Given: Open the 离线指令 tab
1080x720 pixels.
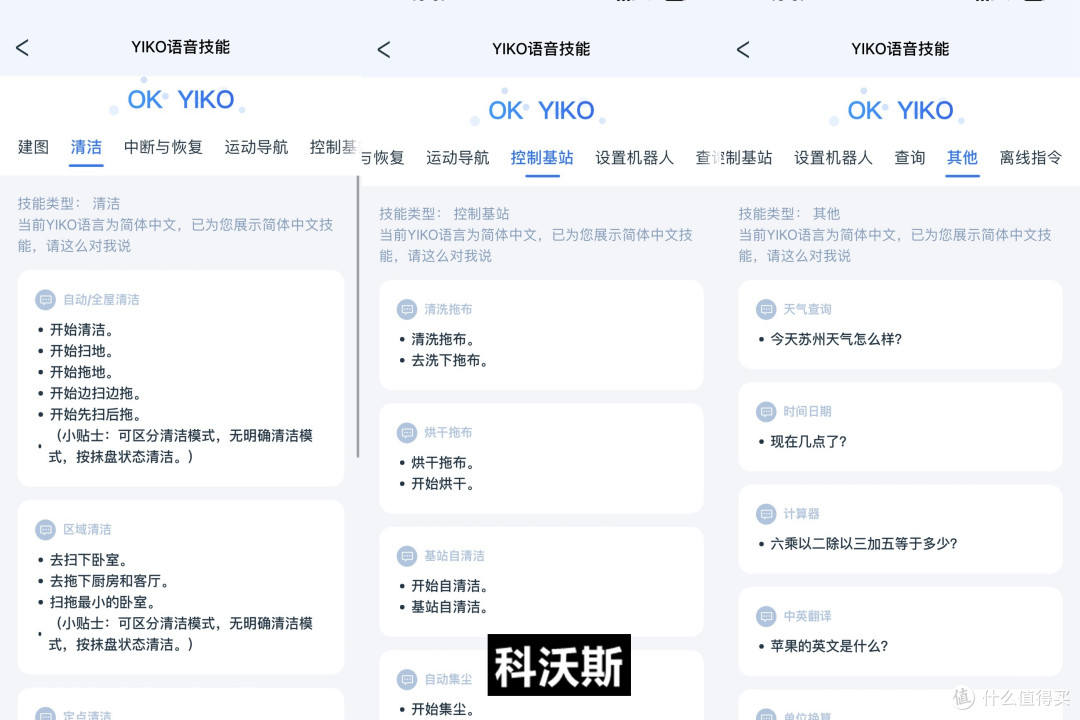Looking at the screenshot, I should [1030, 158].
